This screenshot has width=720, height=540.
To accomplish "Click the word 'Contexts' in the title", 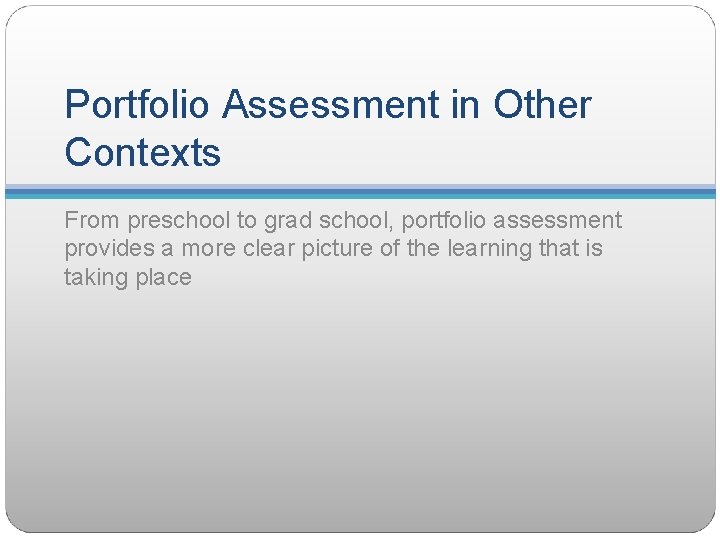I will pyautogui.click(x=143, y=152).
